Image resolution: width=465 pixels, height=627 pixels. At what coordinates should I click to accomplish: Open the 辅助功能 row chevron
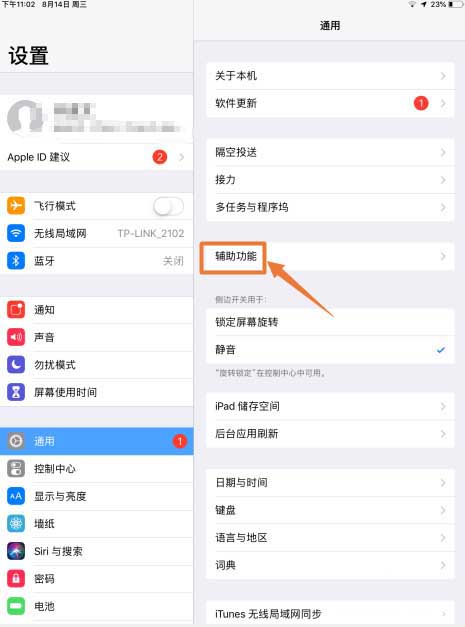point(443,256)
